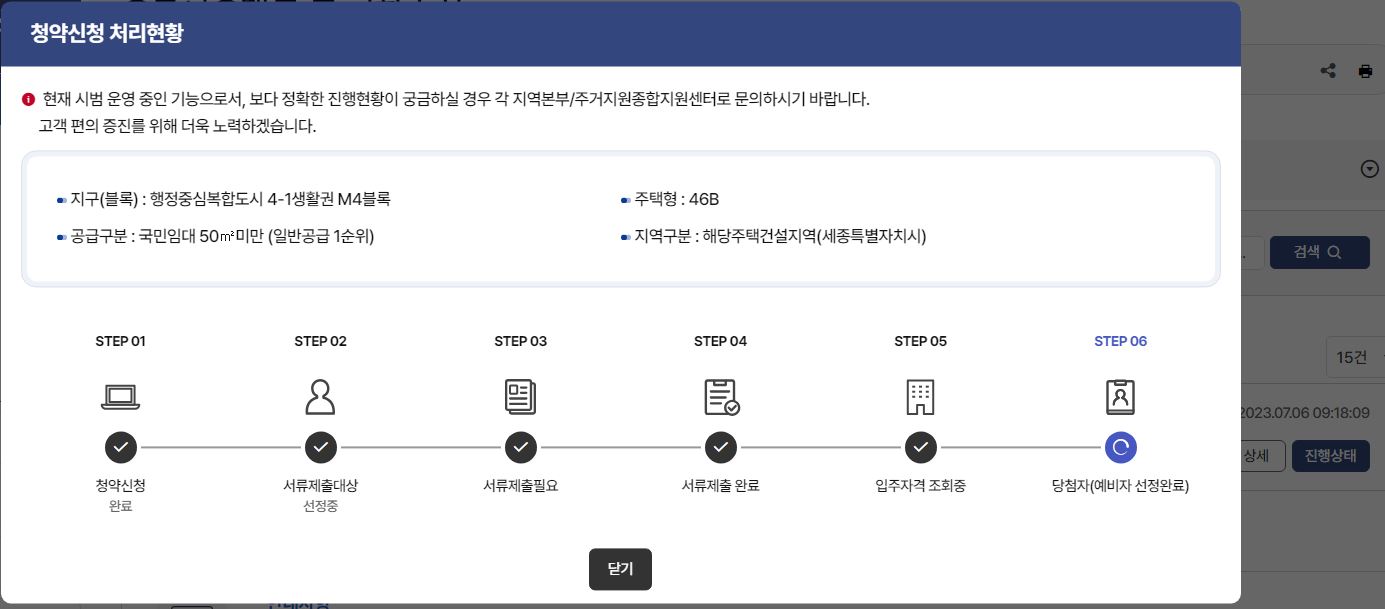This screenshot has height=609, width=1385.
Task: Select the person icon under STEP 02
Action: click(321, 396)
